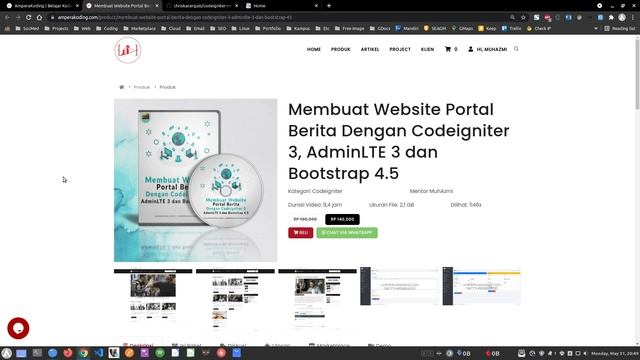Open the terminal icon in taskbar
The image size is (640, 360).
pos(37,353)
